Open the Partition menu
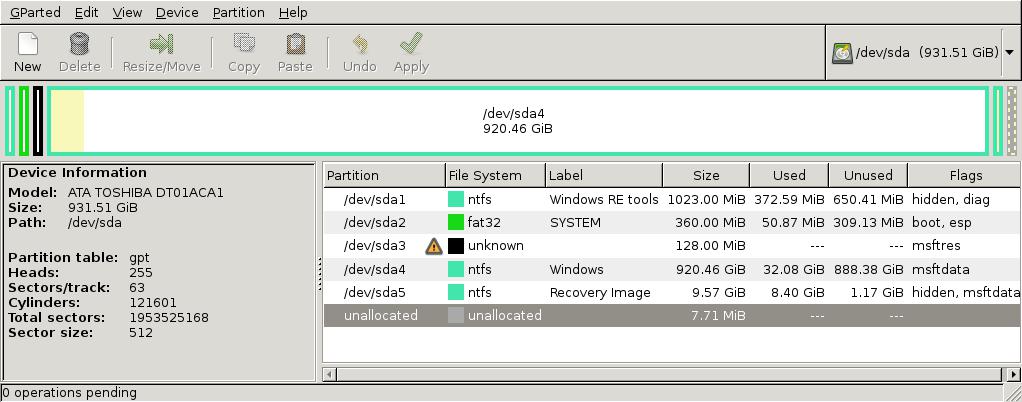The image size is (1022, 402). coord(239,12)
